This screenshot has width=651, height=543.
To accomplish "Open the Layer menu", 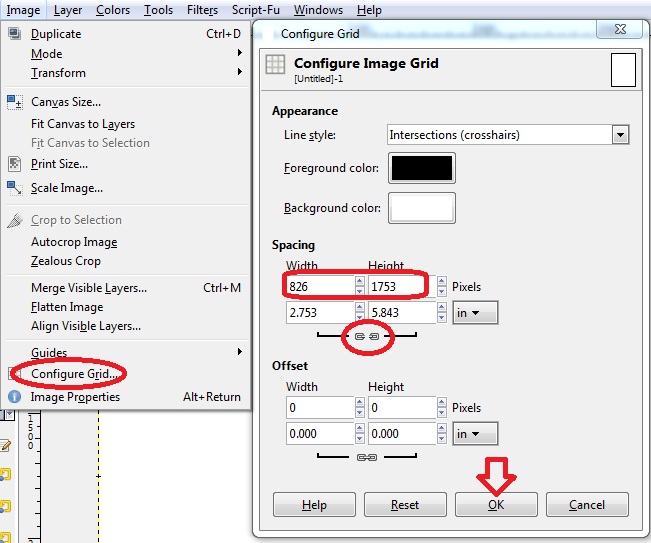I will (68, 10).
